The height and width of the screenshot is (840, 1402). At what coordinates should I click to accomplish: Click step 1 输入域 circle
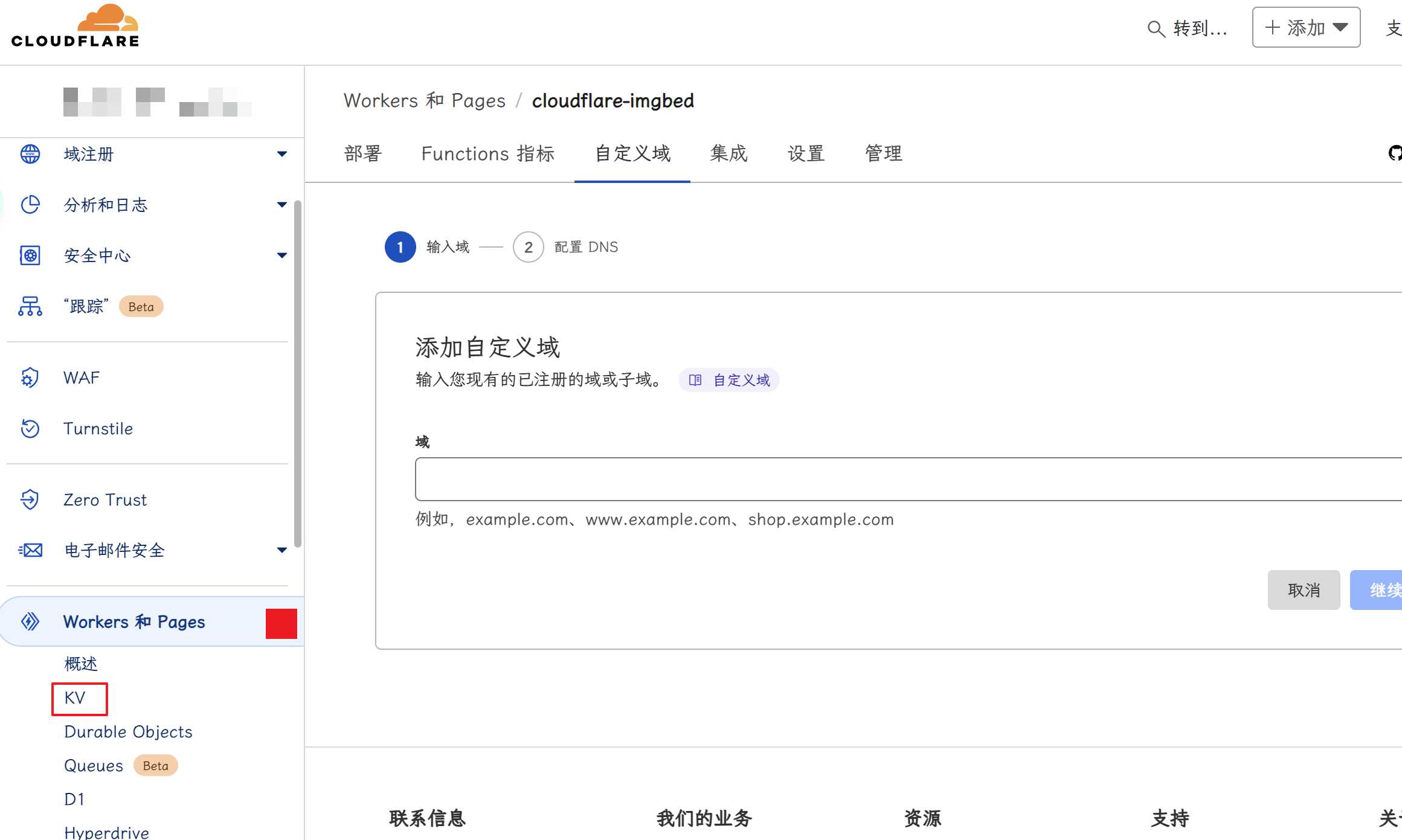tap(400, 247)
